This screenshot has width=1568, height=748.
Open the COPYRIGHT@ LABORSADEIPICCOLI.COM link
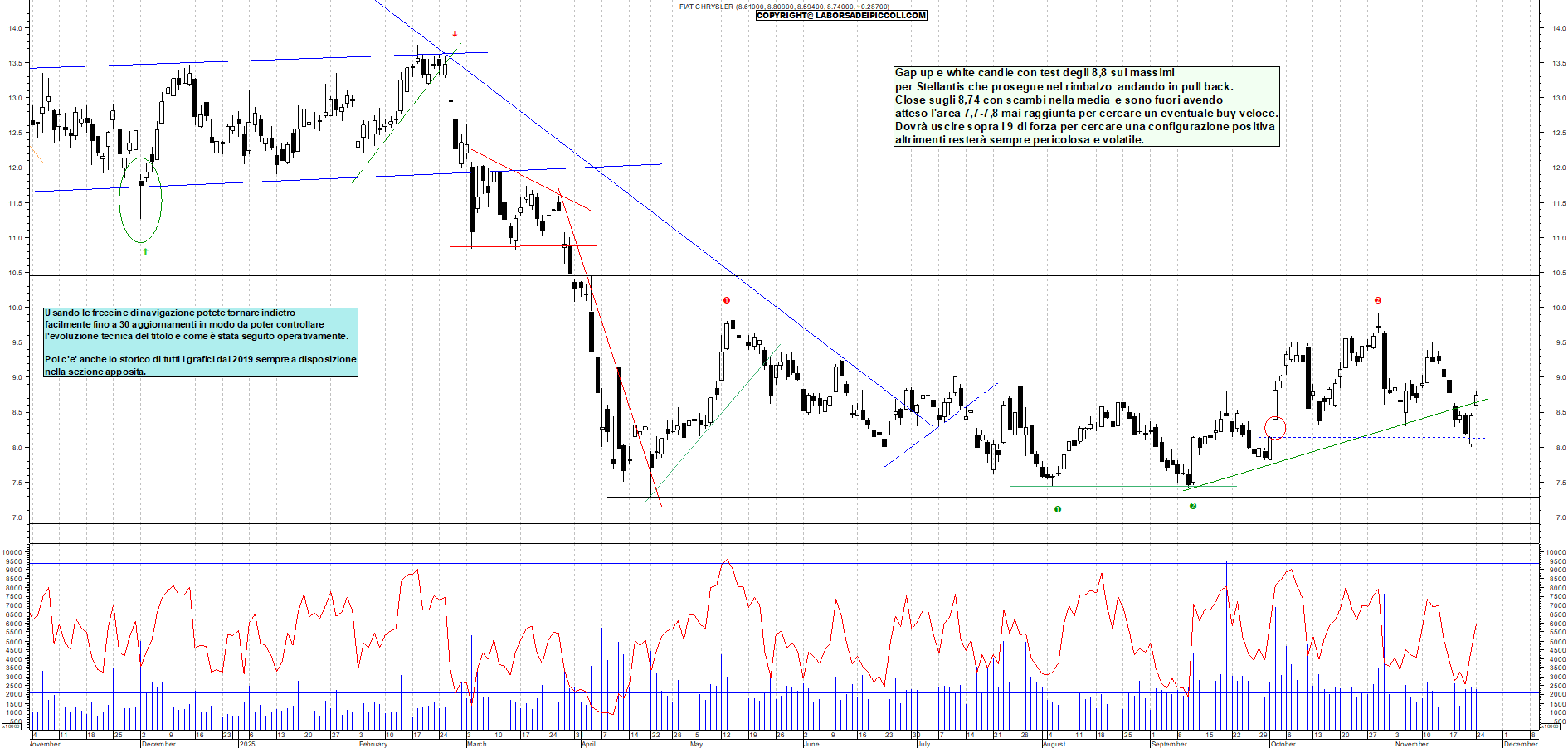pos(840,15)
